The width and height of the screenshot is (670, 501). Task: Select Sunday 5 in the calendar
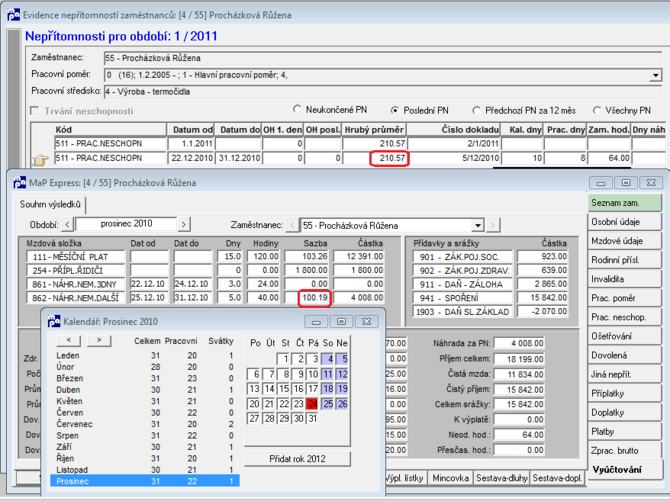342,359
